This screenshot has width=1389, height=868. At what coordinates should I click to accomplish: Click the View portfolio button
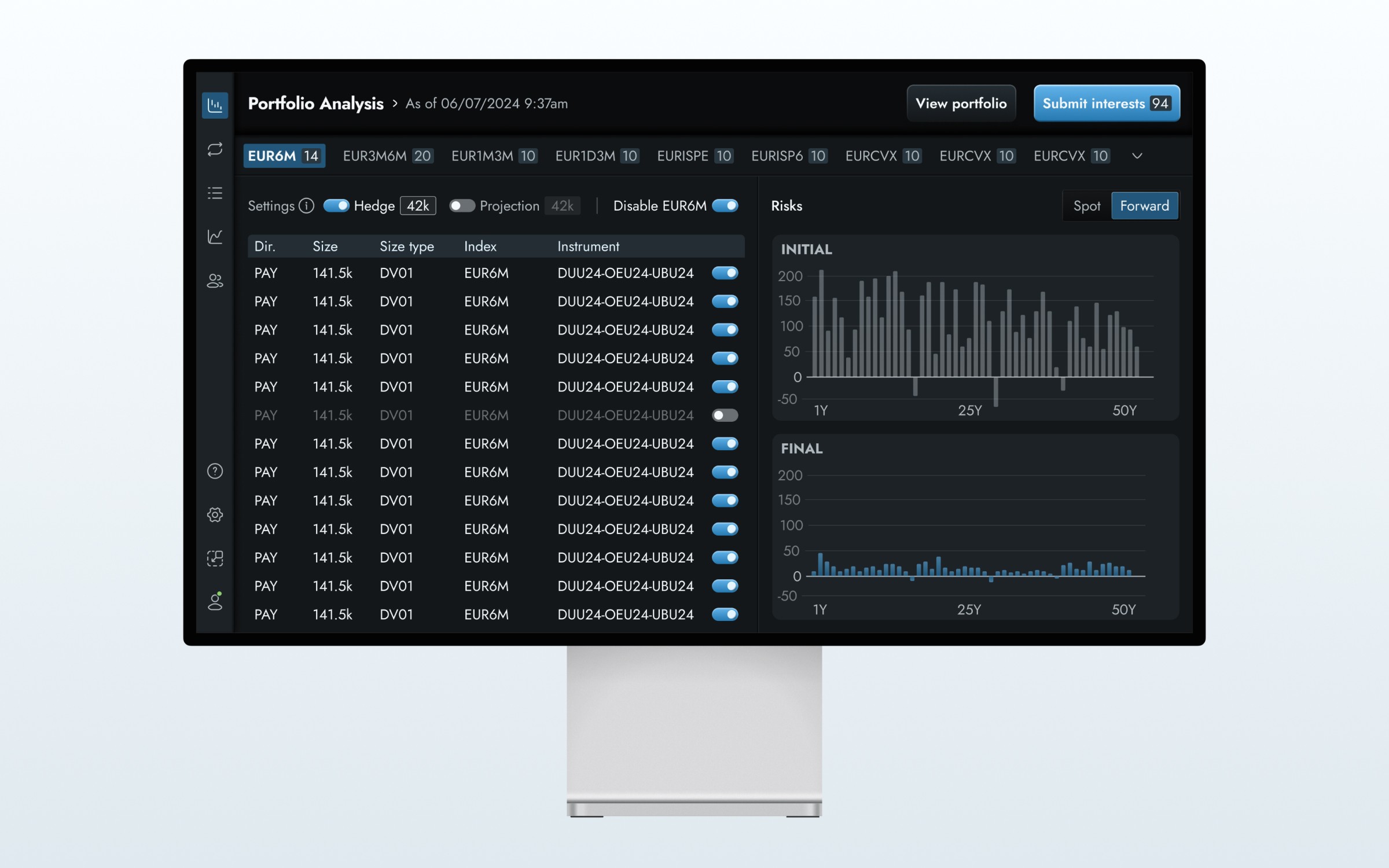tap(961, 103)
